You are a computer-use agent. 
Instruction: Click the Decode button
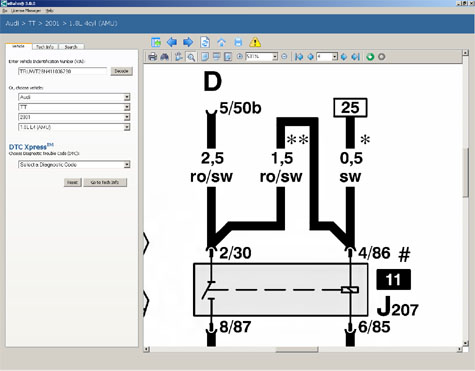click(122, 71)
